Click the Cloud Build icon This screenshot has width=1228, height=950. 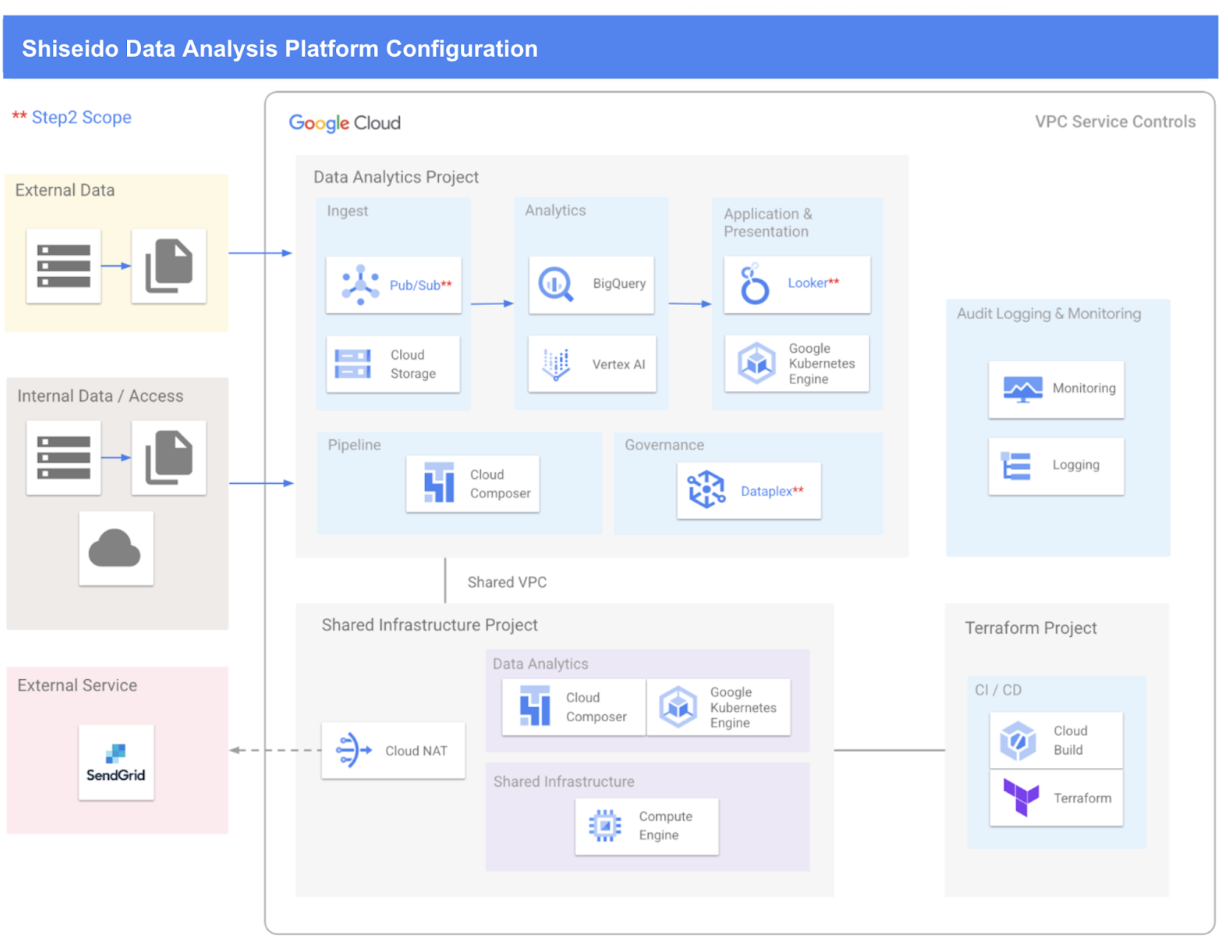coord(1018,740)
